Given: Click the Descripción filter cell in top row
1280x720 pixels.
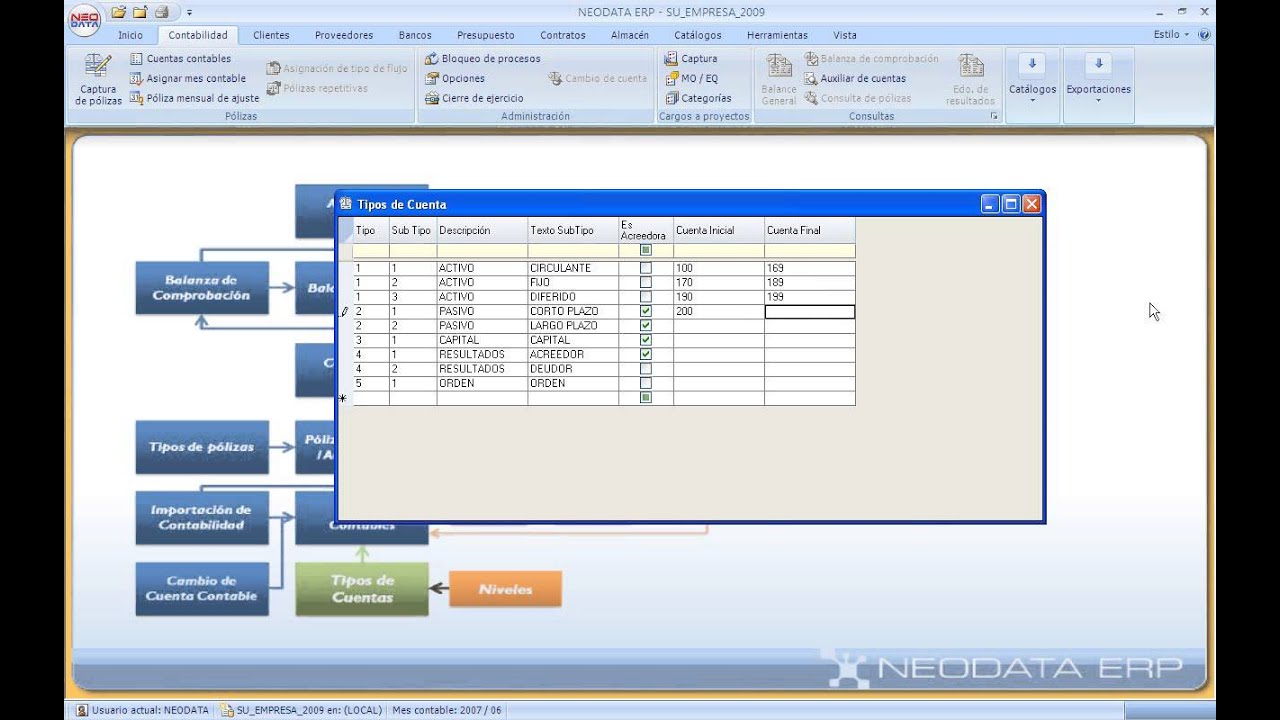Looking at the screenshot, I should coord(482,250).
